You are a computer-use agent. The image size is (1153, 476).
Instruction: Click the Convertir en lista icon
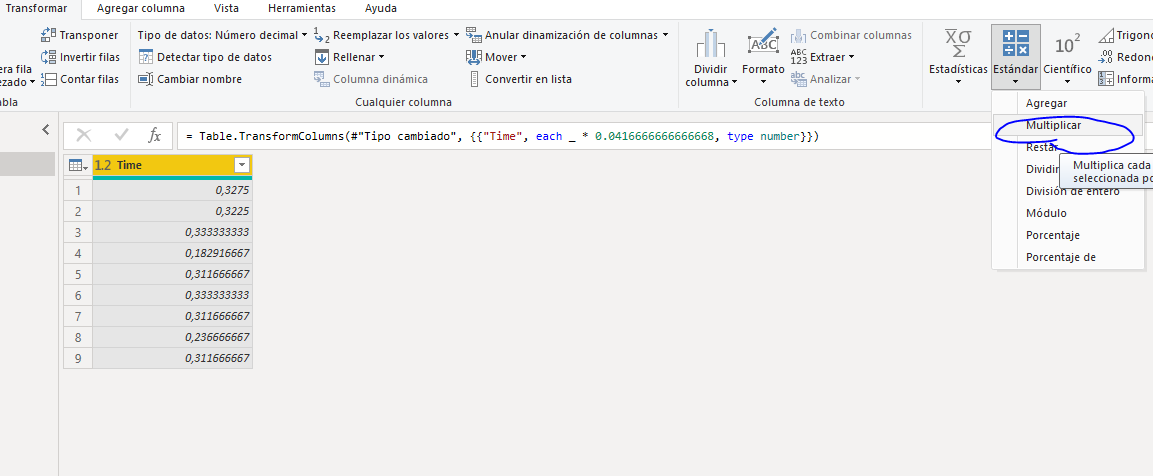pos(474,79)
